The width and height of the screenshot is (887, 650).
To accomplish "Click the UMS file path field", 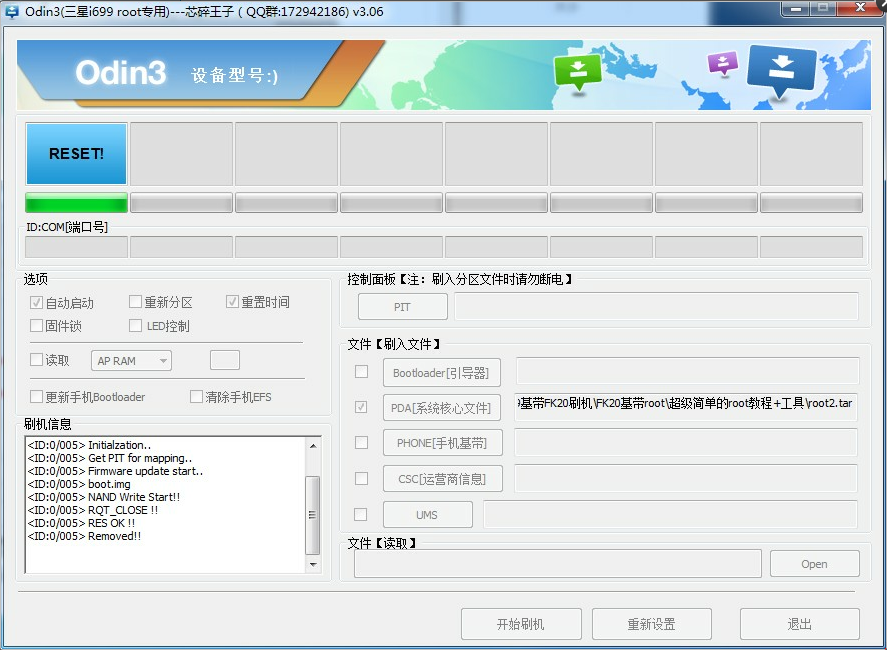I will tap(670, 514).
